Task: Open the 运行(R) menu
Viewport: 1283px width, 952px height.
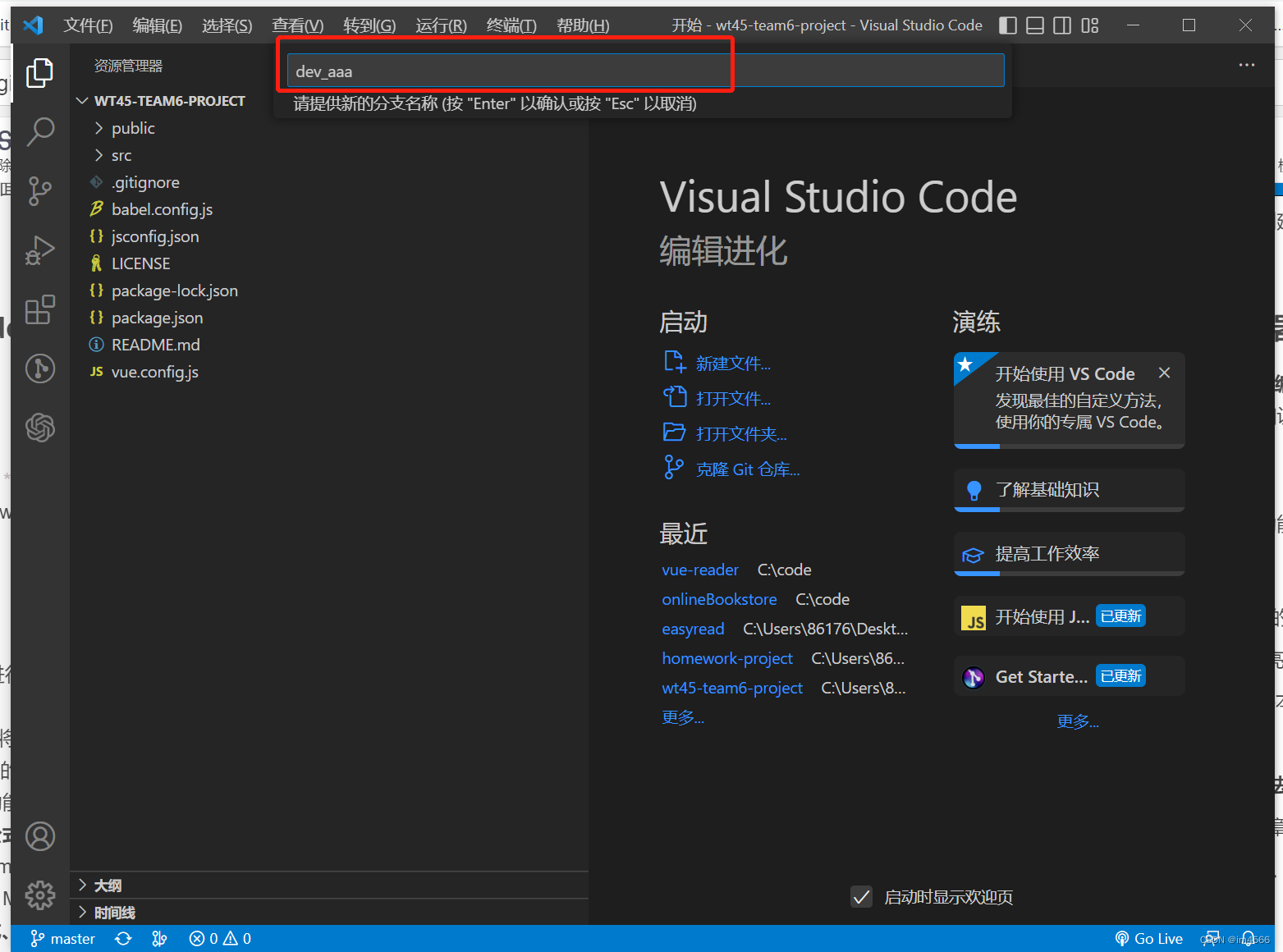Action: point(441,25)
